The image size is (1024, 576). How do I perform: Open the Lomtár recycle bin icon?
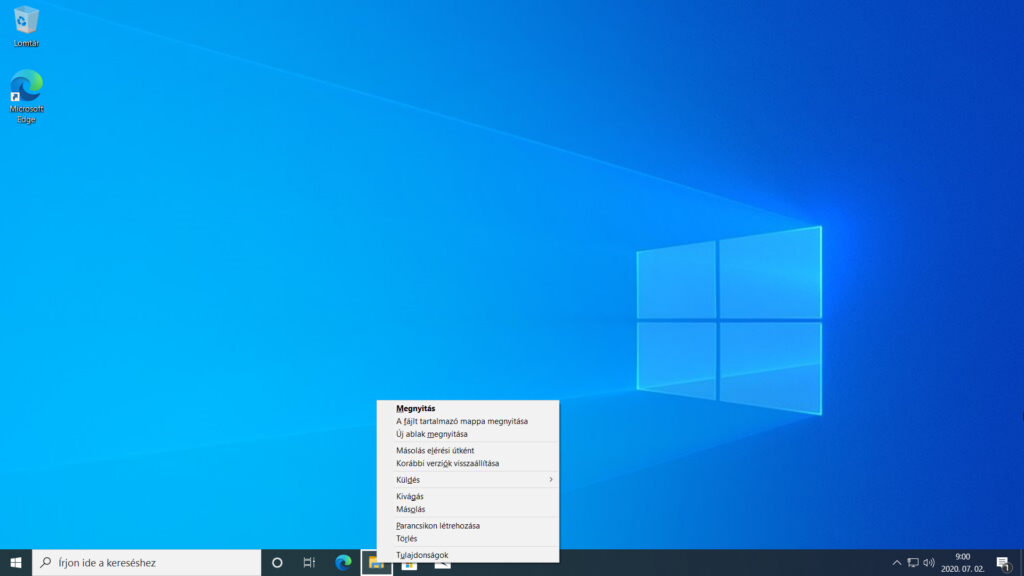(x=26, y=26)
